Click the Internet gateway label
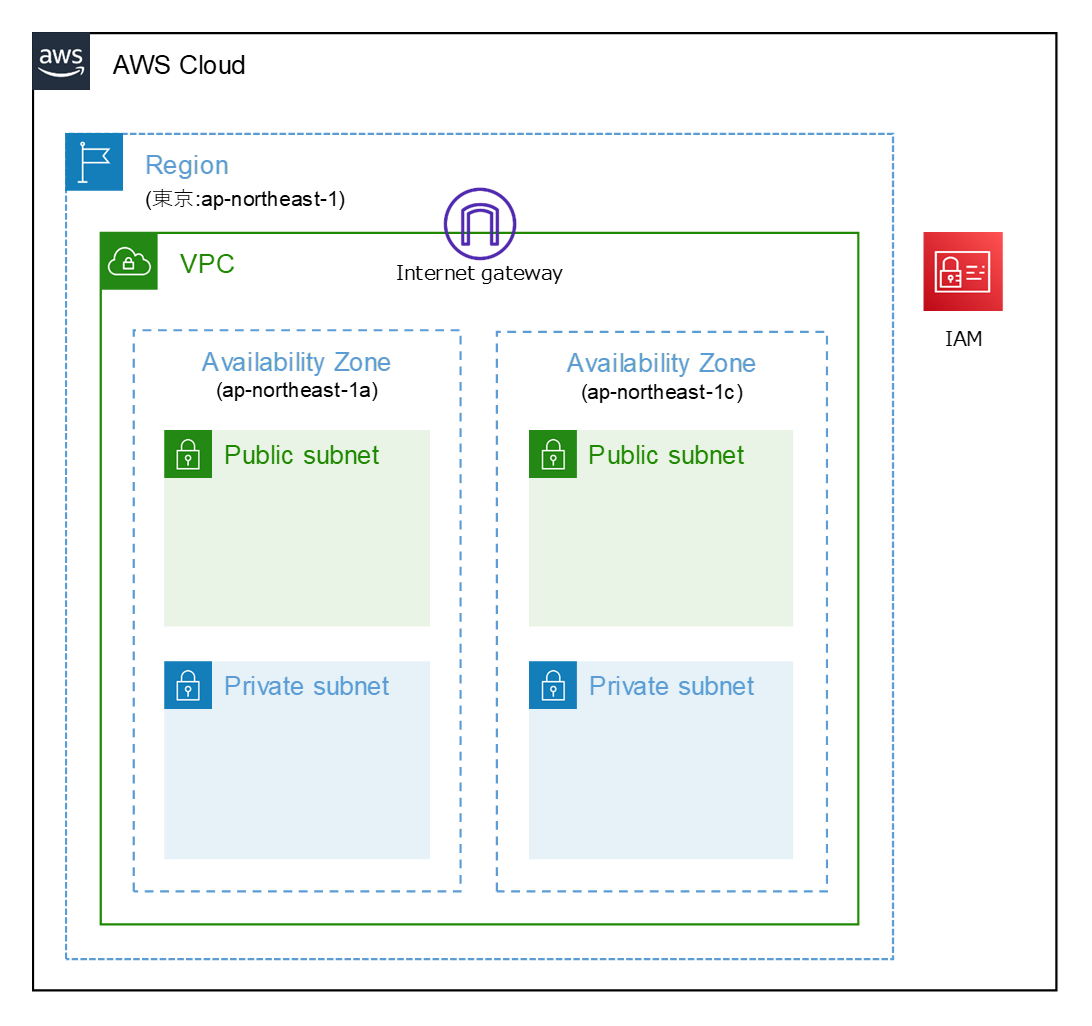The width and height of the screenshot is (1092, 1026). click(x=479, y=273)
